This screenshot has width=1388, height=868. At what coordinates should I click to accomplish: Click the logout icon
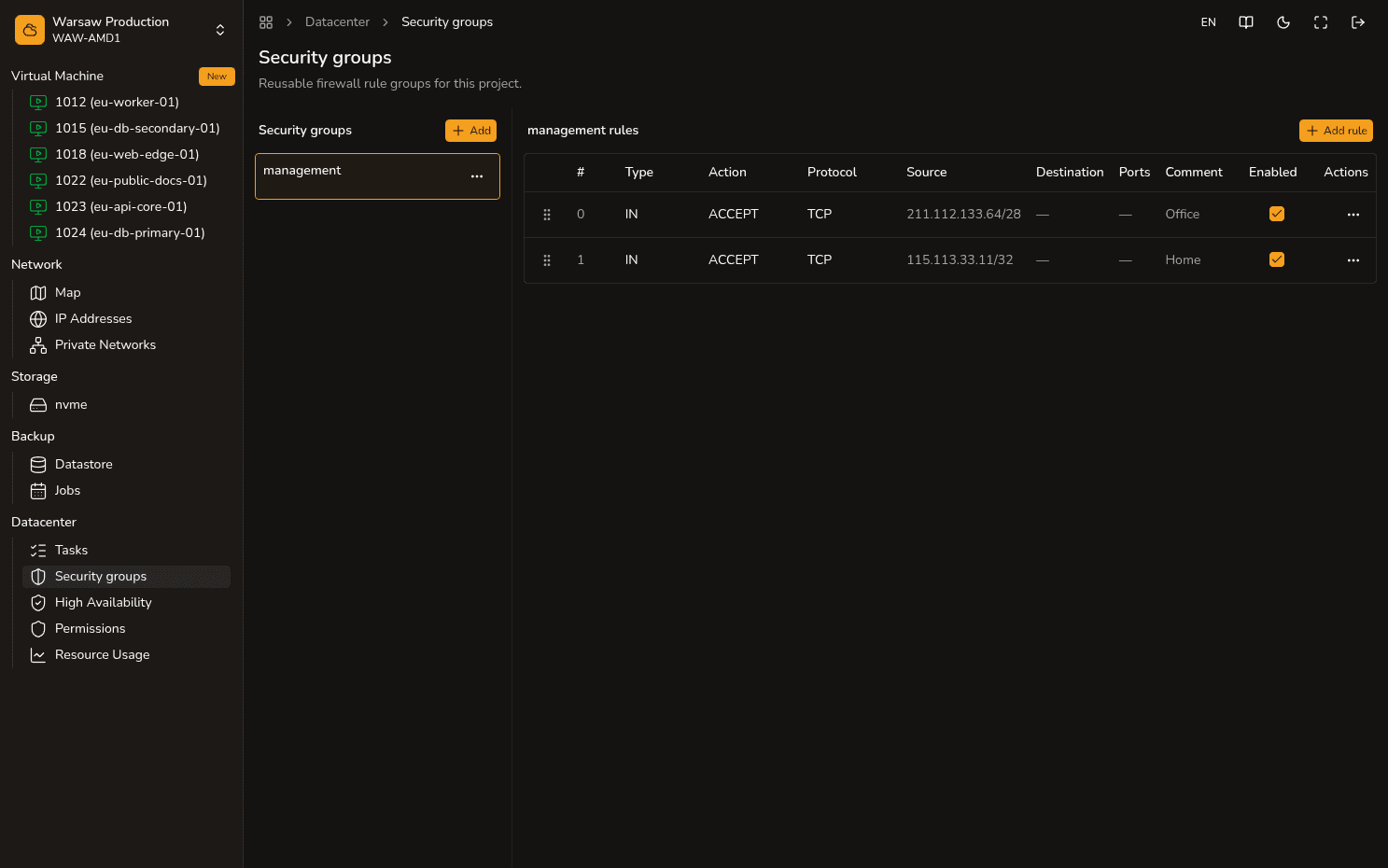pos(1358,22)
